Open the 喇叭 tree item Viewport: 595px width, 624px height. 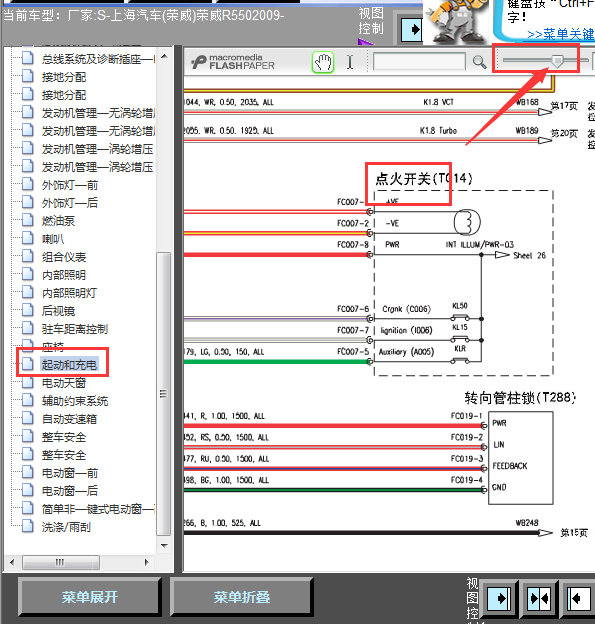[53, 239]
